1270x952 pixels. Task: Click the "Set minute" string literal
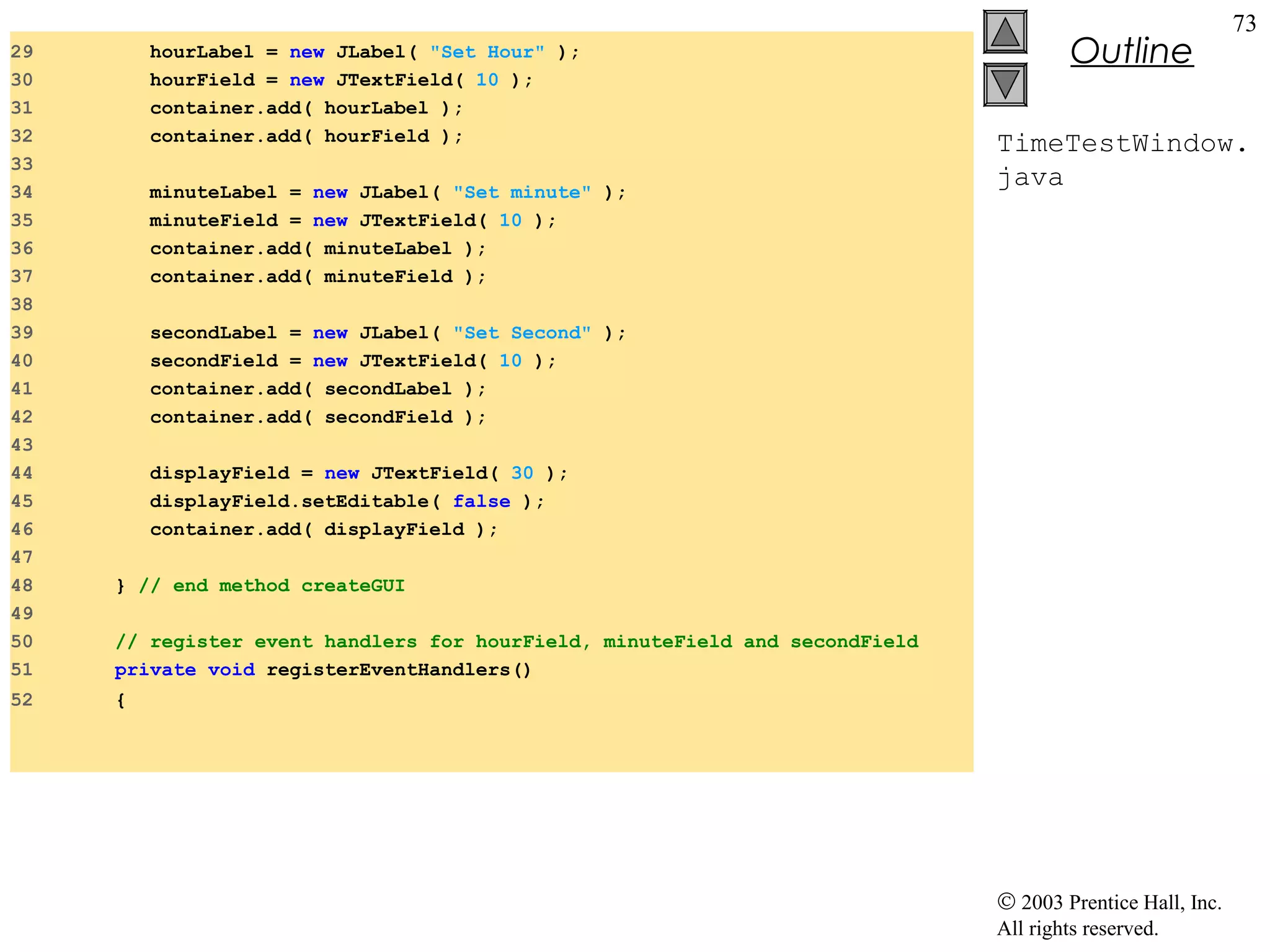coord(522,192)
